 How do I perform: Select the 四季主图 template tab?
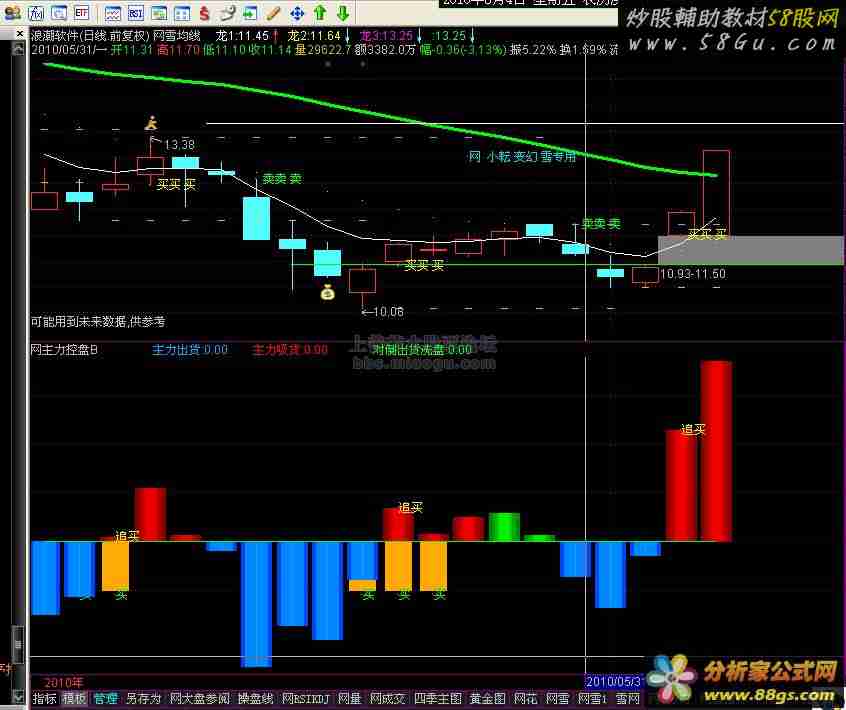(x=438, y=699)
